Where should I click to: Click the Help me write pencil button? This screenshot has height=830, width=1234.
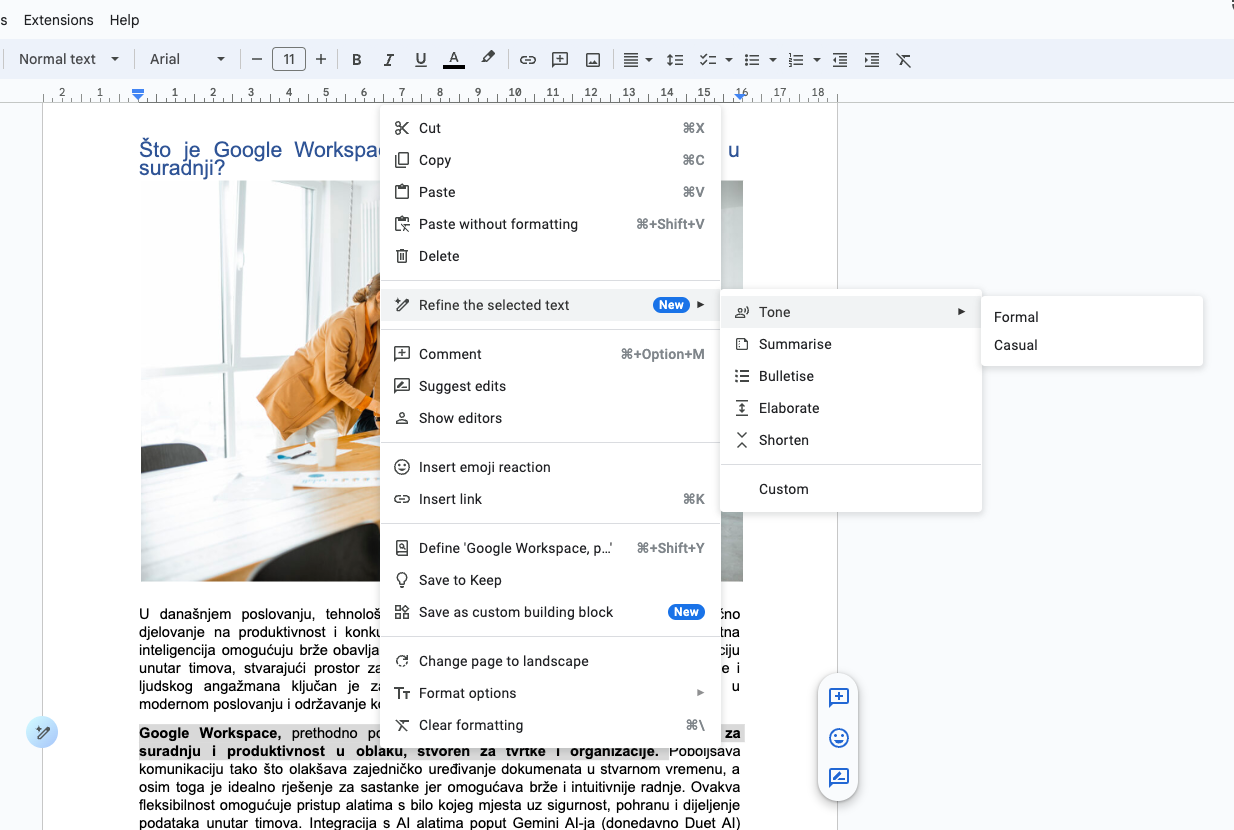click(x=42, y=733)
